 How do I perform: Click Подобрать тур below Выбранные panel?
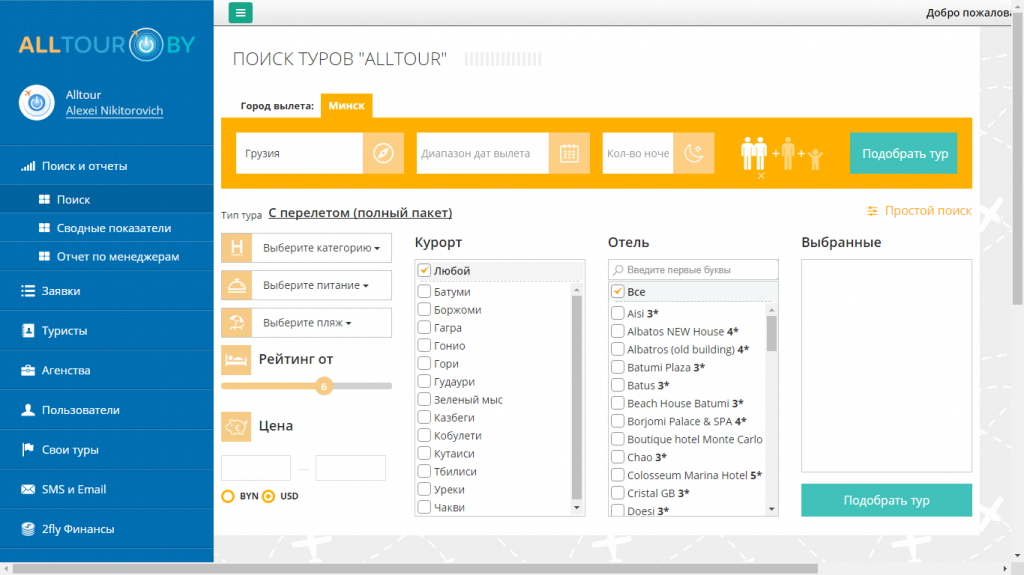coord(886,501)
